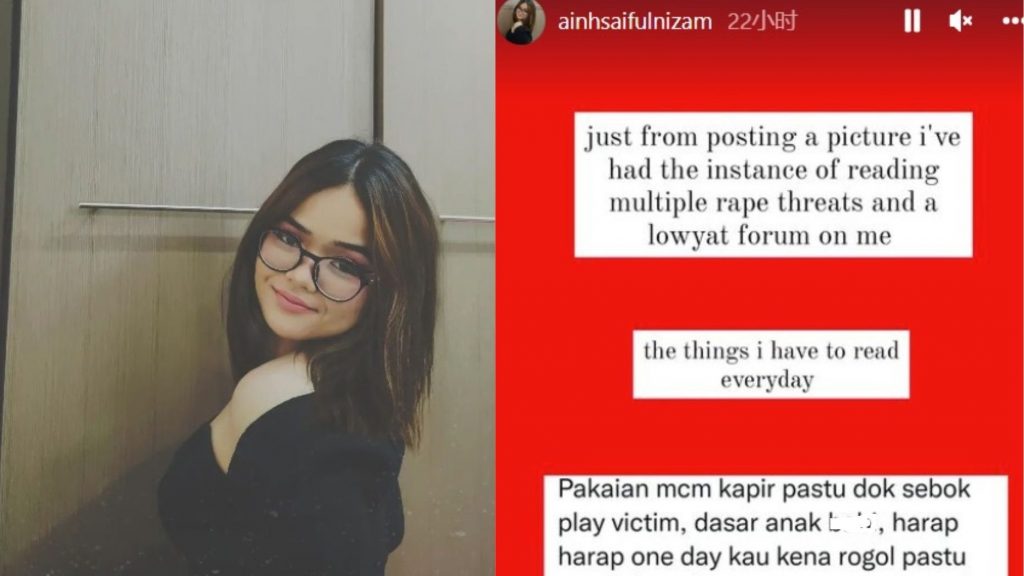1024x576 pixels.
Task: Select 'the things i have to read everyday' box
Action: [771, 364]
